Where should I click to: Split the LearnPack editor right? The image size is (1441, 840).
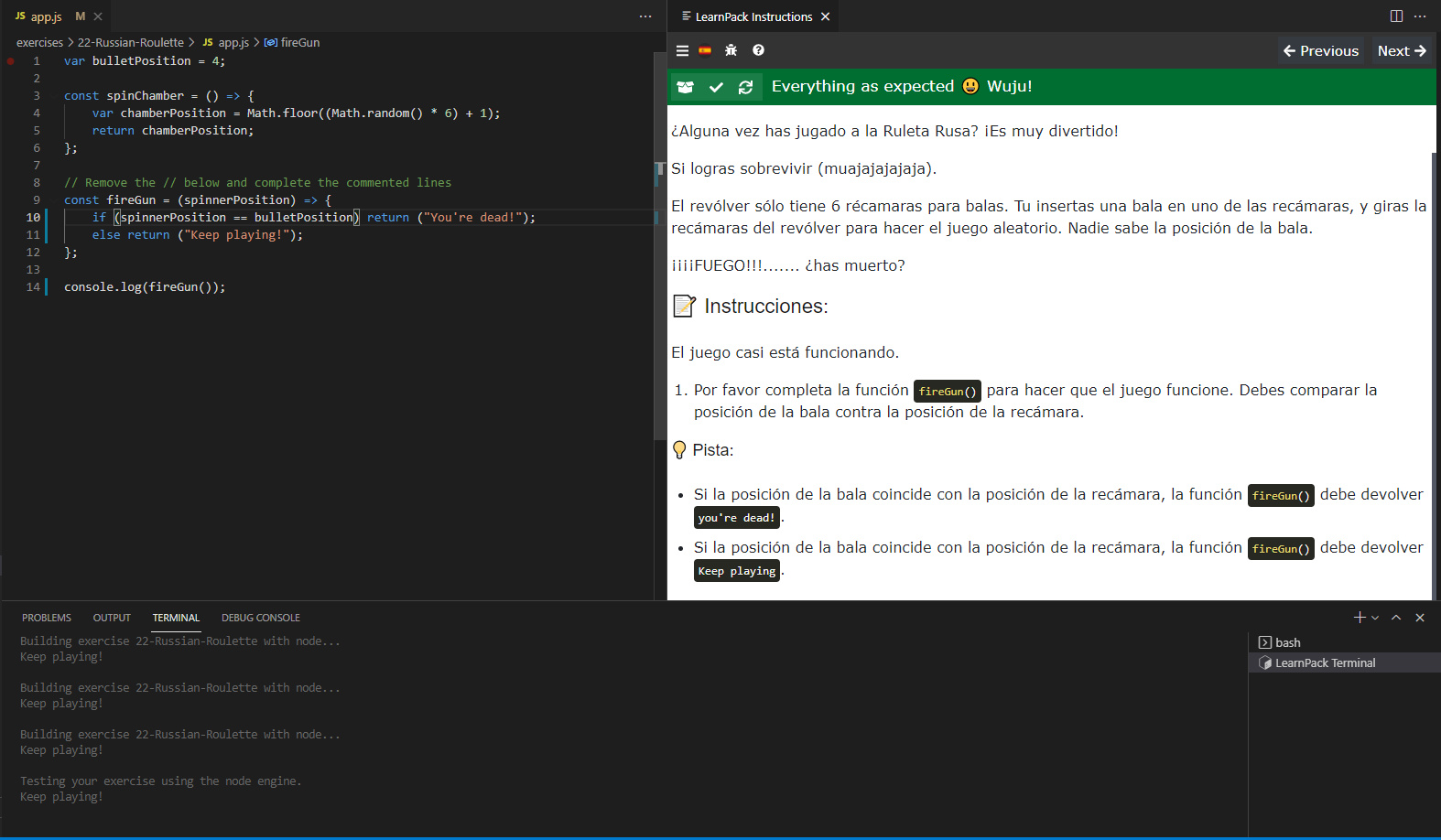(1396, 16)
